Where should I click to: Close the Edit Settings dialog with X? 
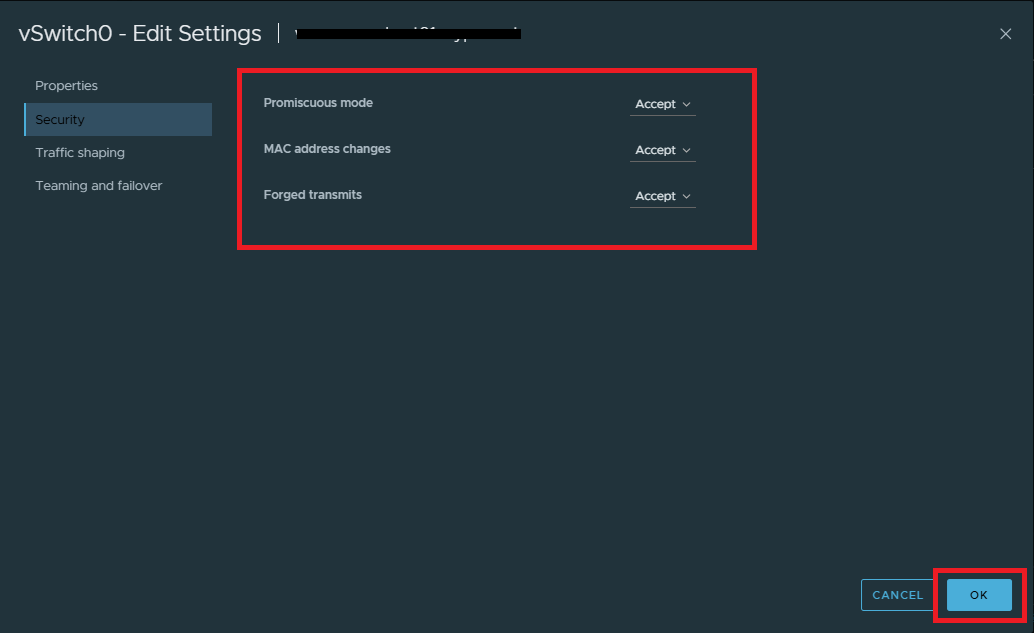1005,34
